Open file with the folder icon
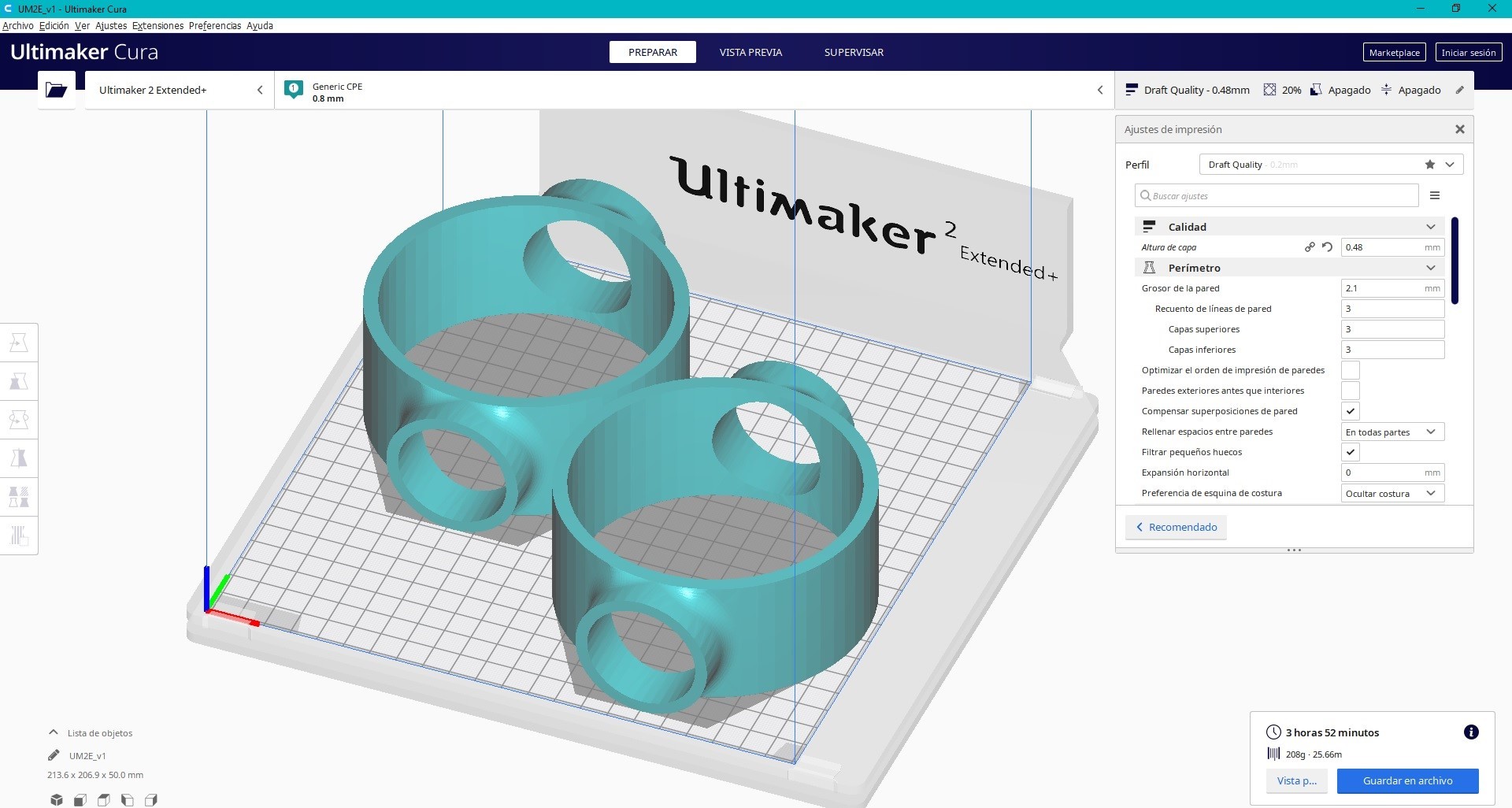Image resolution: width=1512 pixels, height=808 pixels. pos(56,90)
